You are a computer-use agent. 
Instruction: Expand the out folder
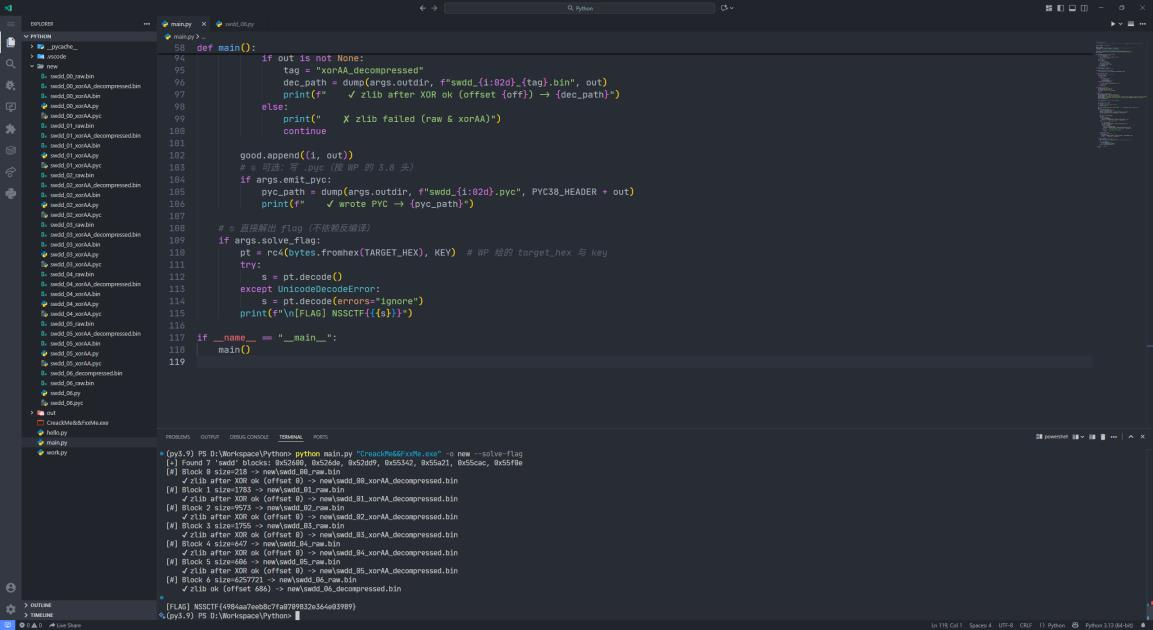pos(51,412)
